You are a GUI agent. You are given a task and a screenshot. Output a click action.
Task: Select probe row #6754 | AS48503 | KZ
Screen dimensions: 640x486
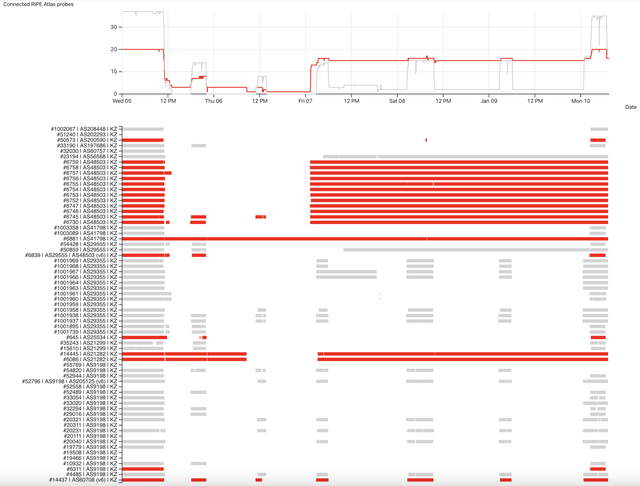(90, 189)
